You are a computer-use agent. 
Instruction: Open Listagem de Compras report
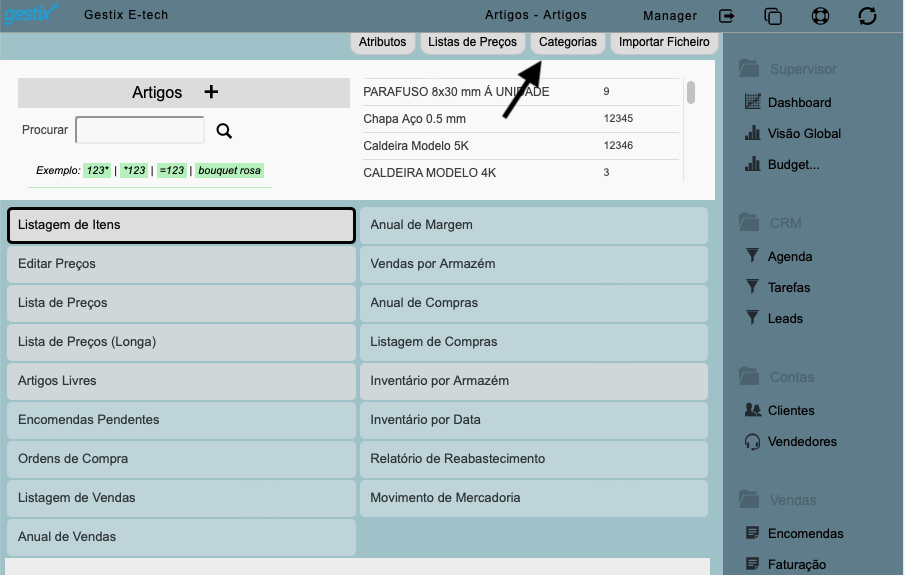point(534,342)
